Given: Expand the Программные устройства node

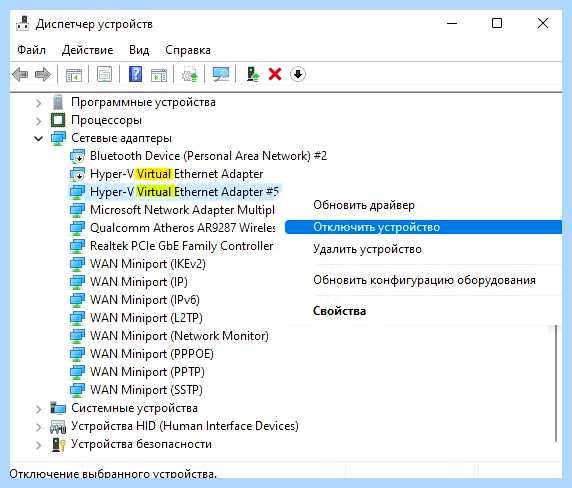Looking at the screenshot, I should [38, 103].
